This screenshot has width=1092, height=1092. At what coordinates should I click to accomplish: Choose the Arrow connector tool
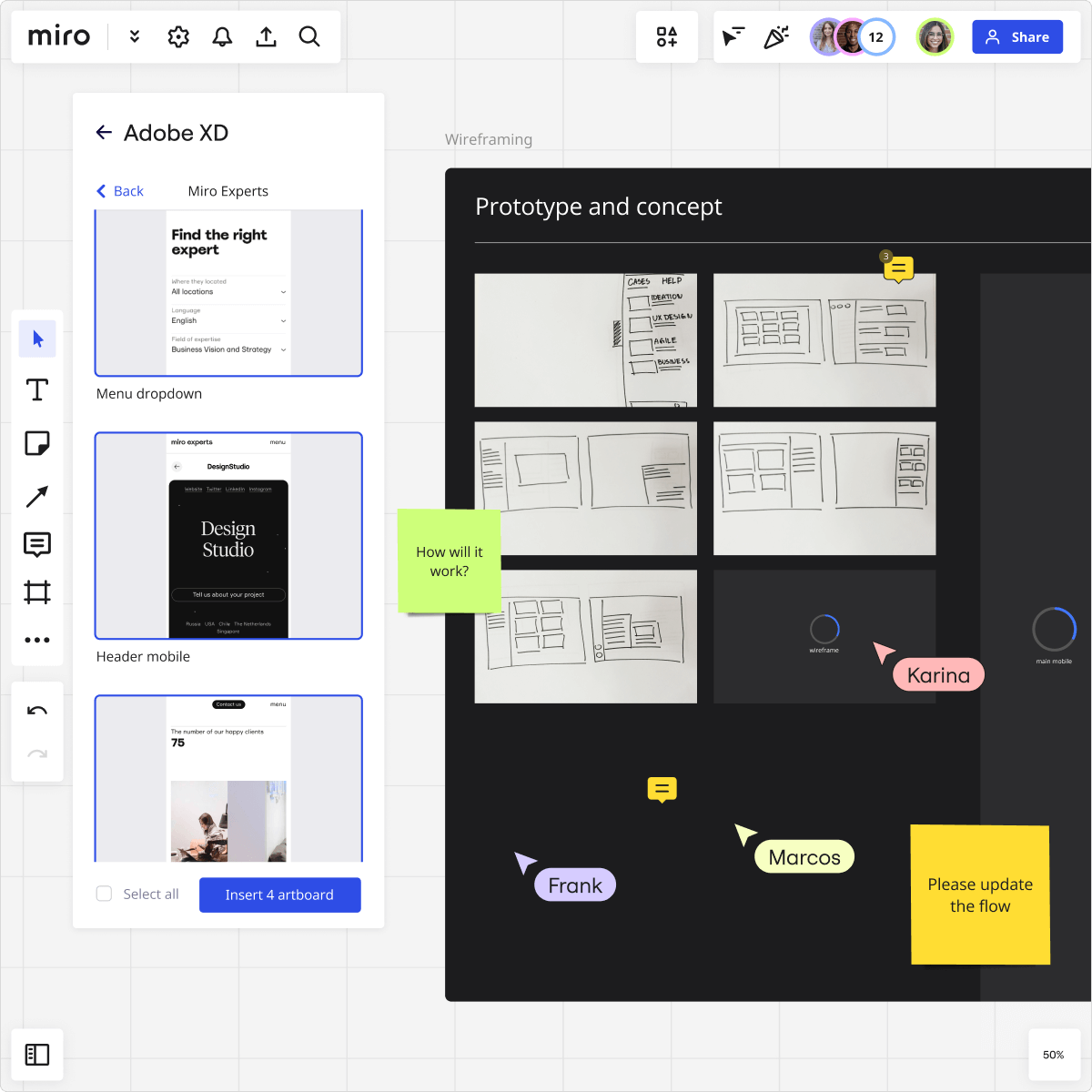coord(37,496)
